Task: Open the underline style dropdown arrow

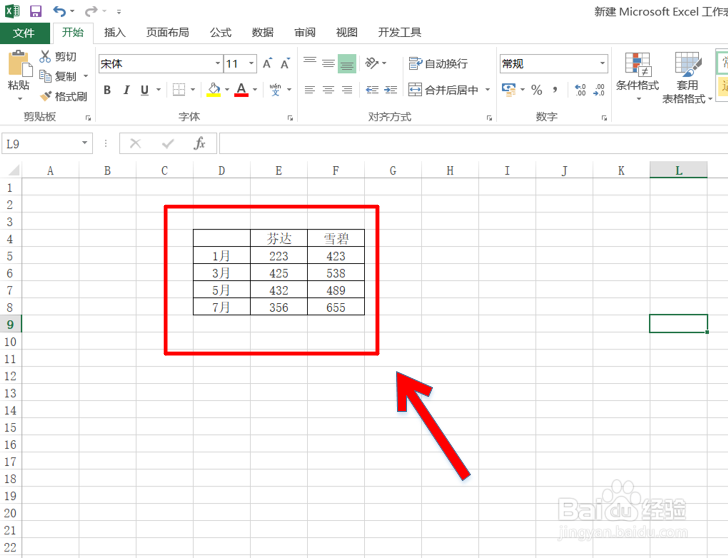Action: pyautogui.click(x=158, y=90)
